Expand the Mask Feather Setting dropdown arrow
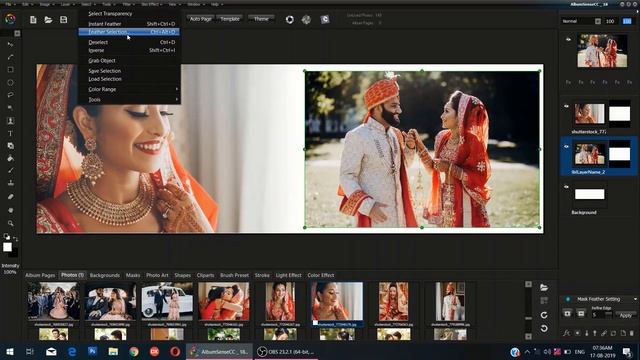 click(x=635, y=299)
